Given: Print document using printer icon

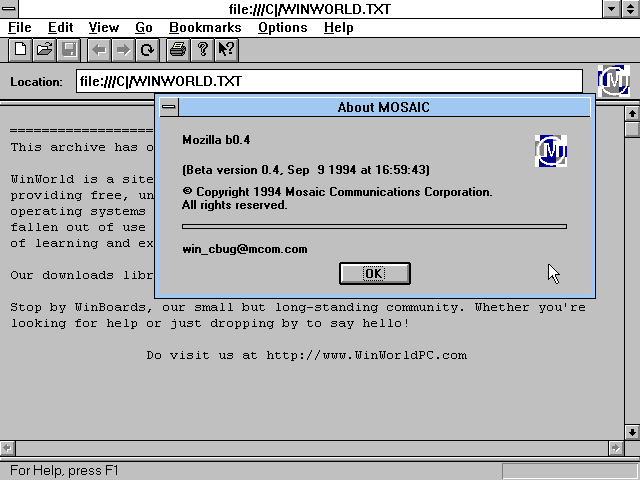Looking at the screenshot, I should [x=178, y=50].
